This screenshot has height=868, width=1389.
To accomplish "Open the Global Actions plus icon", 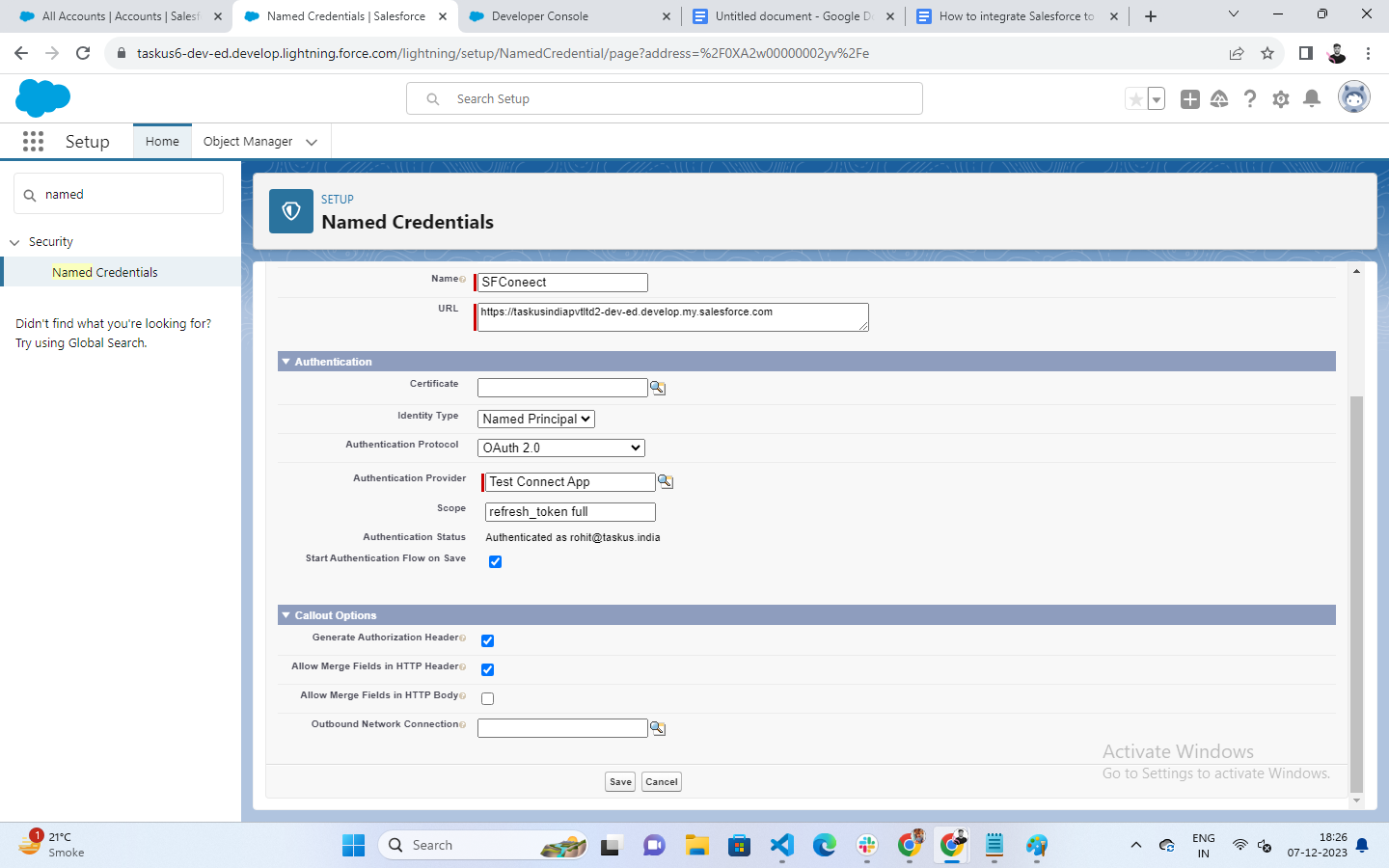I will pos(1190,98).
